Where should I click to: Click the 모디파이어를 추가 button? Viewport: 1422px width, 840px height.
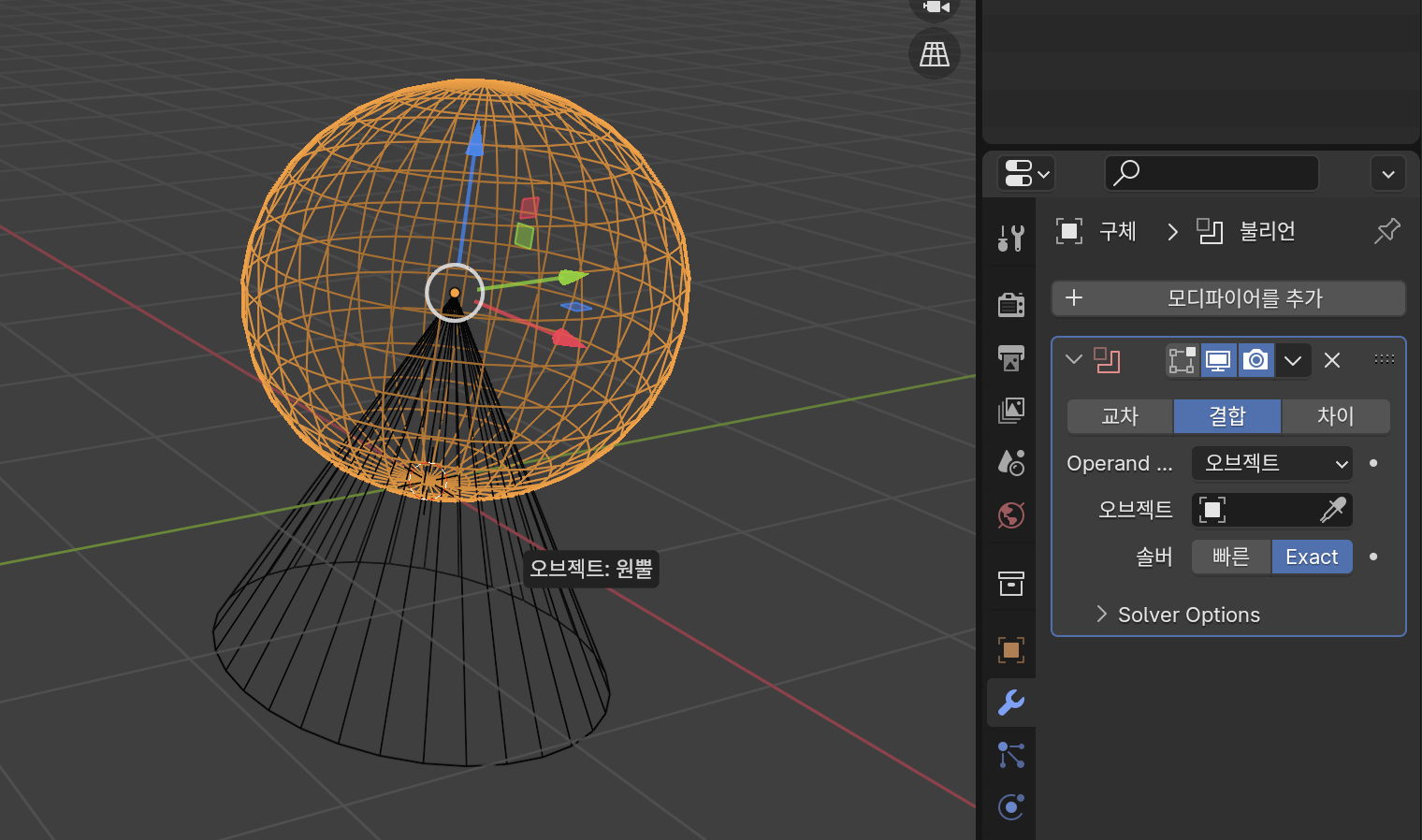pyautogui.click(x=1228, y=298)
